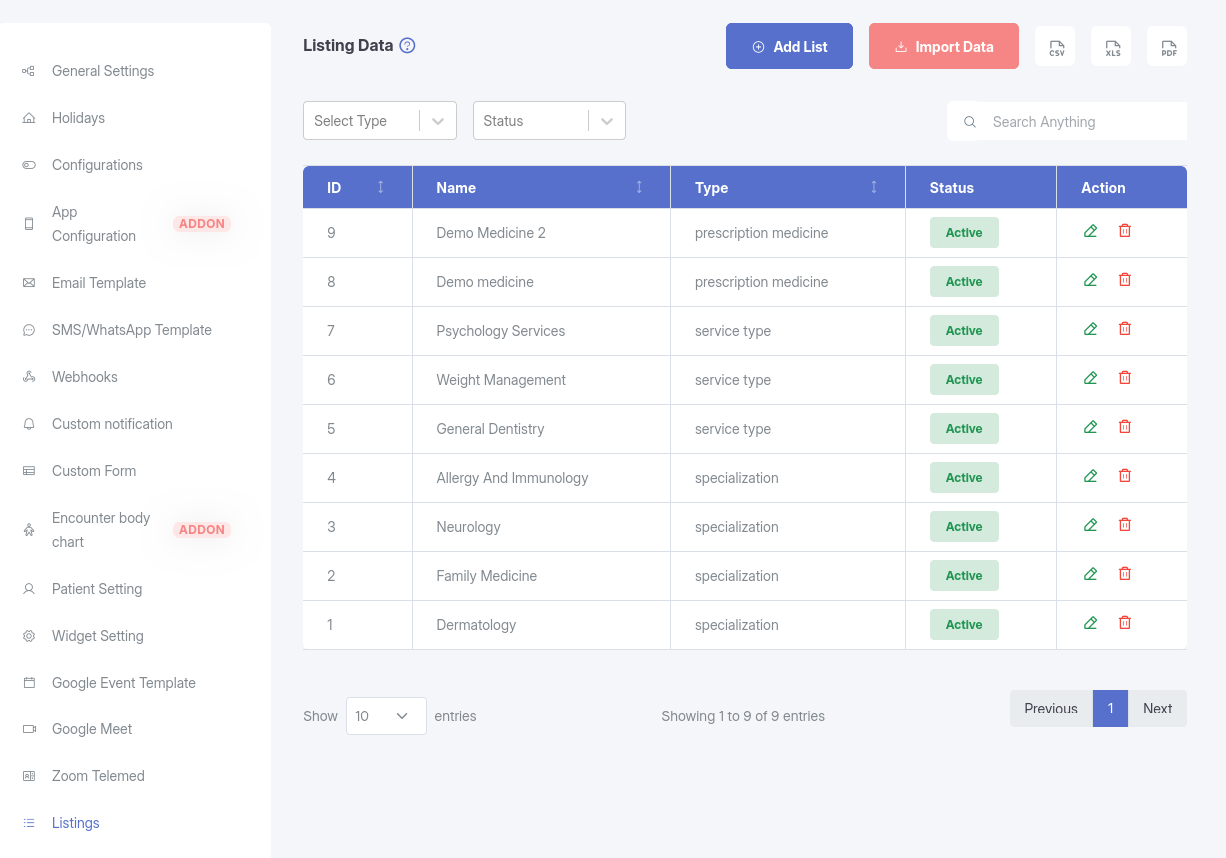
Task: Delete the Demo Medicine 2 row
Action: coord(1125,231)
